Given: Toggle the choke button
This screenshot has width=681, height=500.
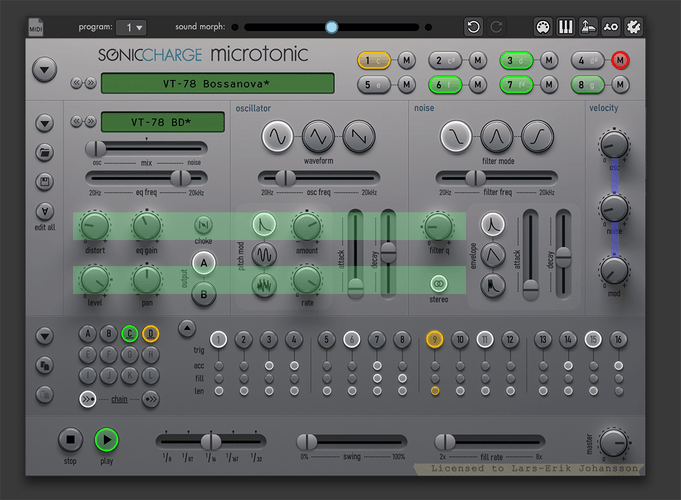Looking at the screenshot, I should tap(203, 225).
